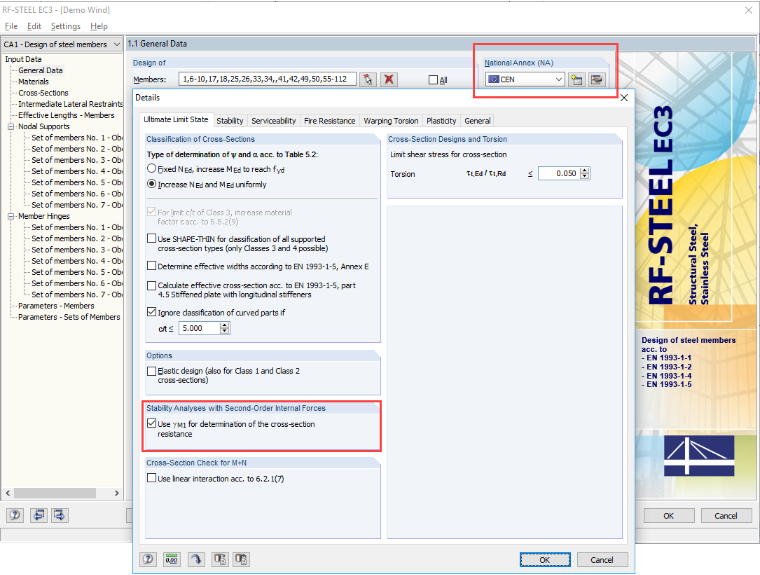
Task: Select Parameters - Members tree item
Action: tap(56, 305)
